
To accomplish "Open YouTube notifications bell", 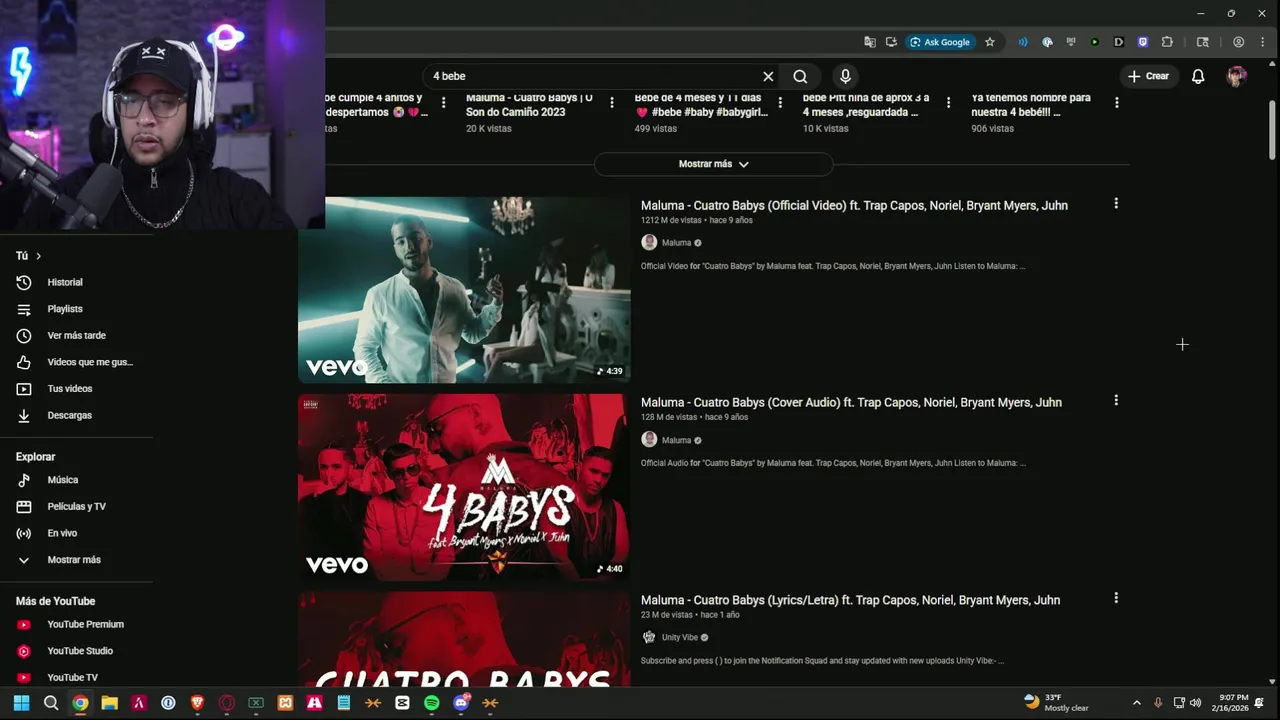I will point(1198,76).
